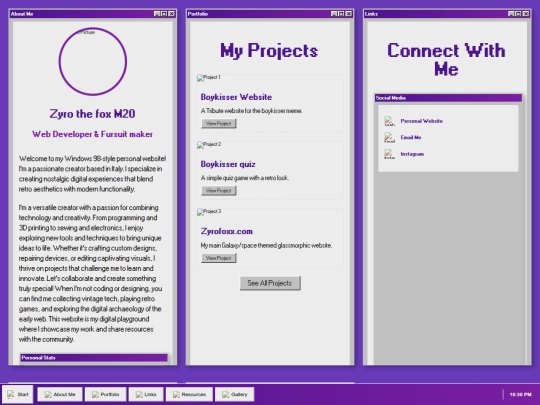540x405 pixels.
Task: Minimize the Links window
Action: click(511, 14)
